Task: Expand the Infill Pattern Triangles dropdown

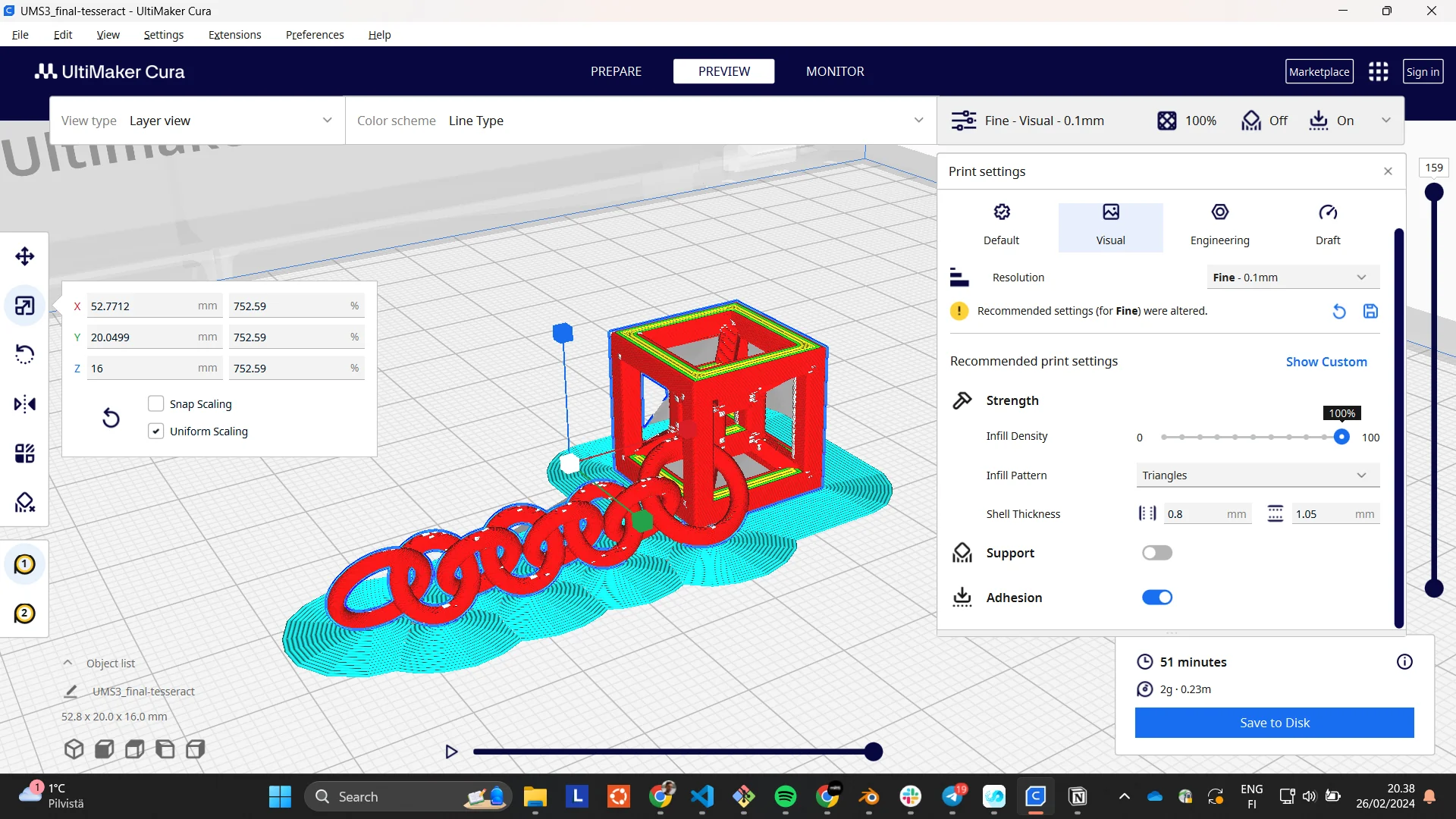Action: pos(1257,475)
